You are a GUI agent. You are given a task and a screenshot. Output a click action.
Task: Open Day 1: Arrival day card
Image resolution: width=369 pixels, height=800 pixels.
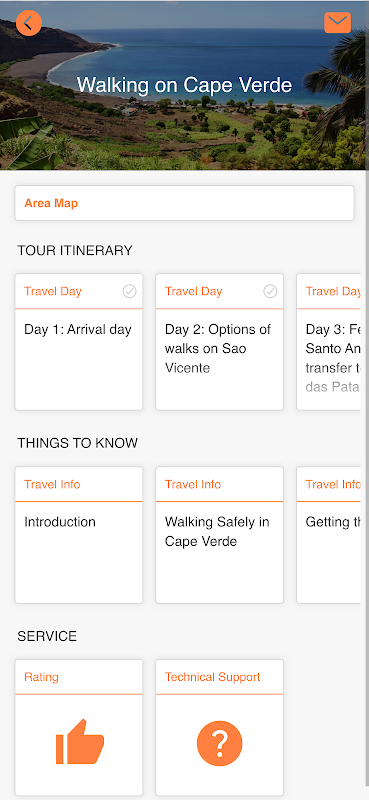(x=79, y=342)
